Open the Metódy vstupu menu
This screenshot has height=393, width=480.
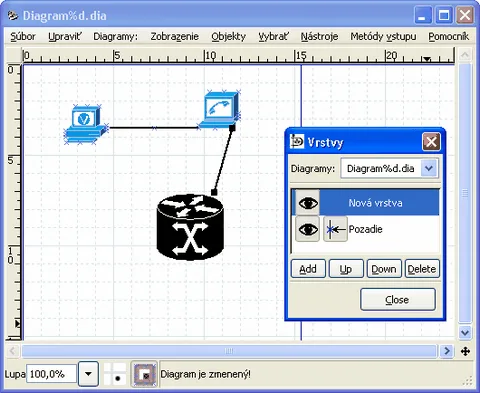coord(383,36)
